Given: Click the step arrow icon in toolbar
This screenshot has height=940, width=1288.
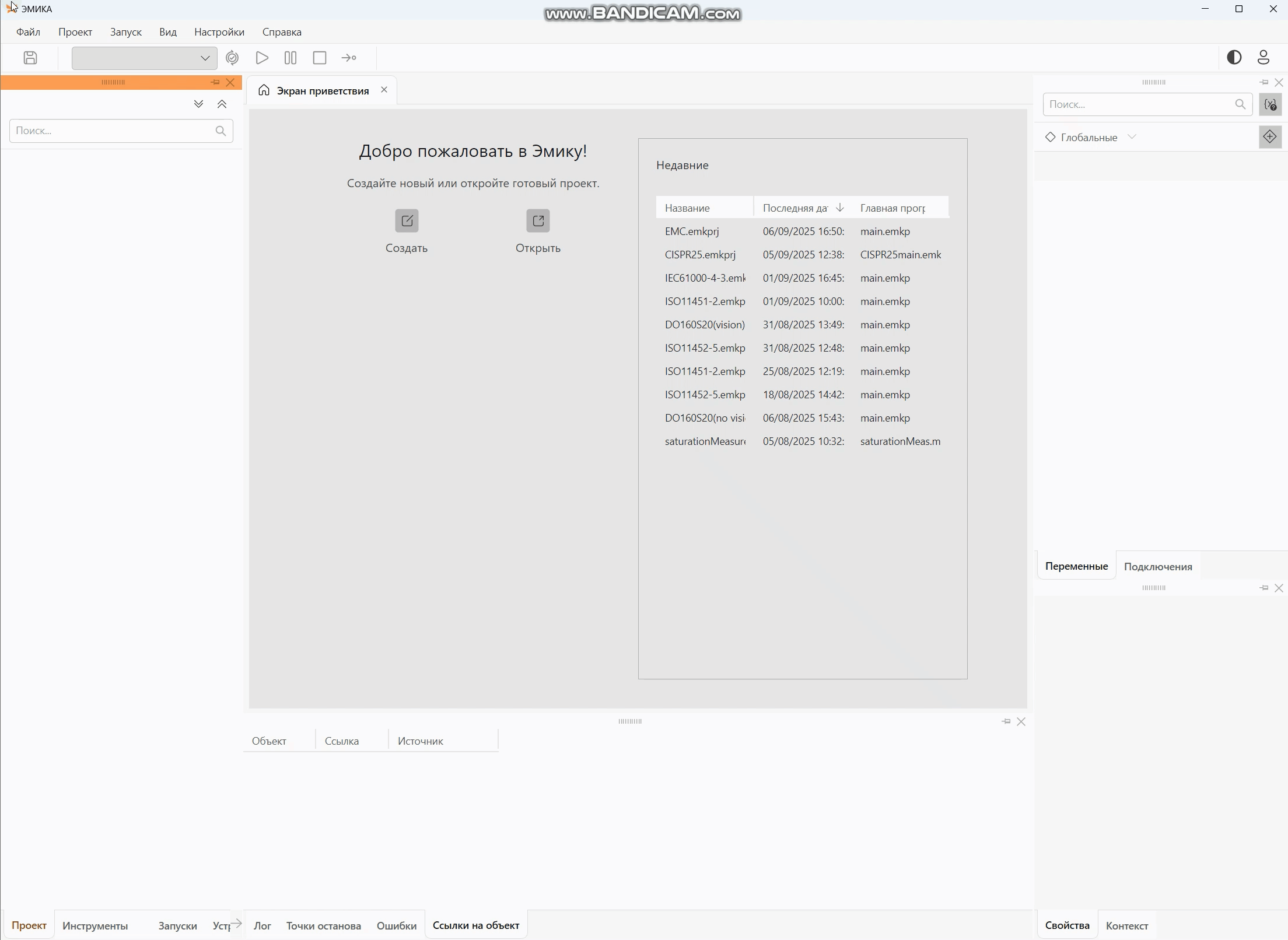Looking at the screenshot, I should pyautogui.click(x=349, y=58).
